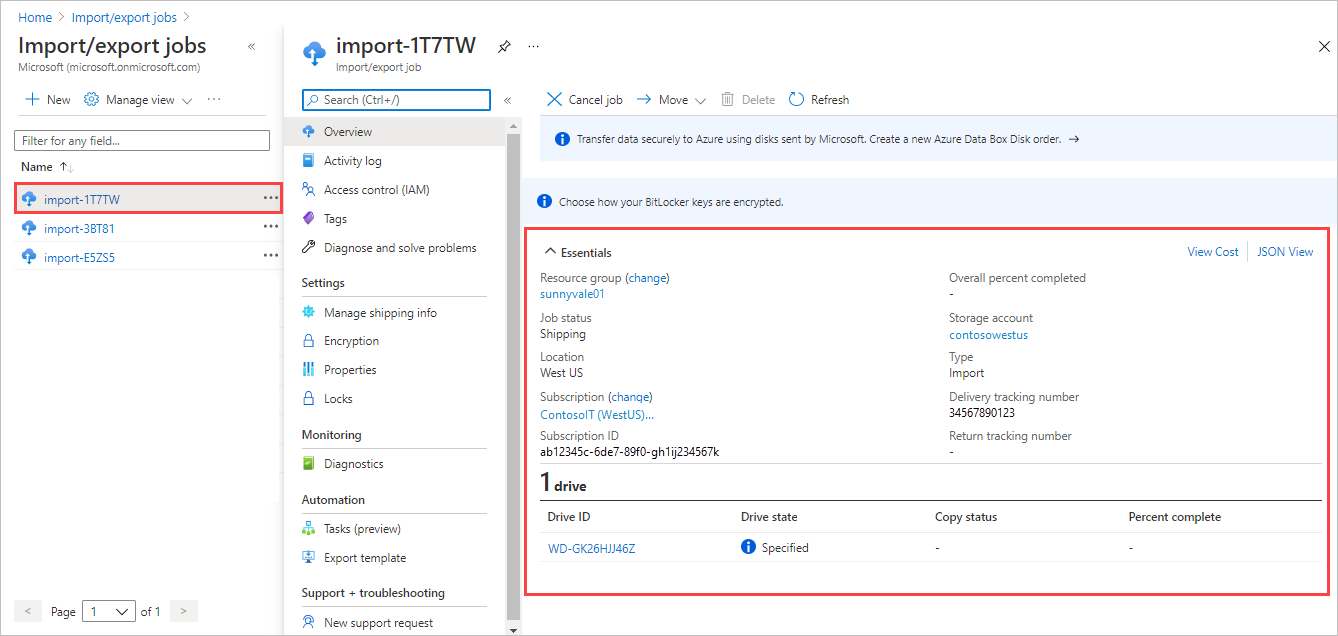Screen dimensions: 1338x636
Task: Open the page number dropdown
Action: pos(109,611)
